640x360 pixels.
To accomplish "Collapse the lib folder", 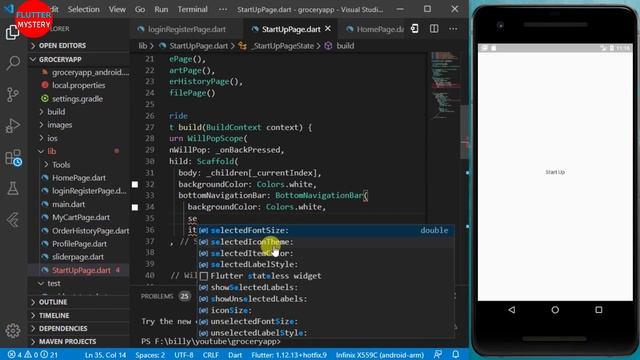I will tap(51, 151).
